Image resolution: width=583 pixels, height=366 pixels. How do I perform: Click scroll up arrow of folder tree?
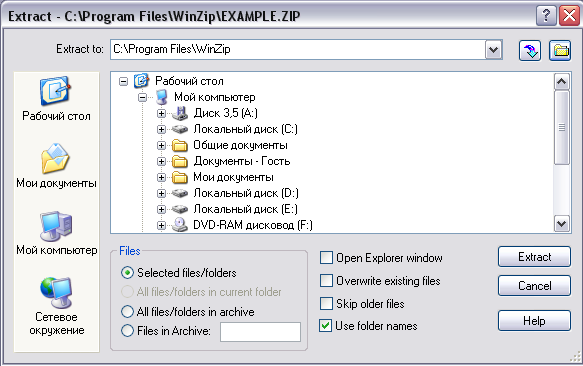[561, 81]
